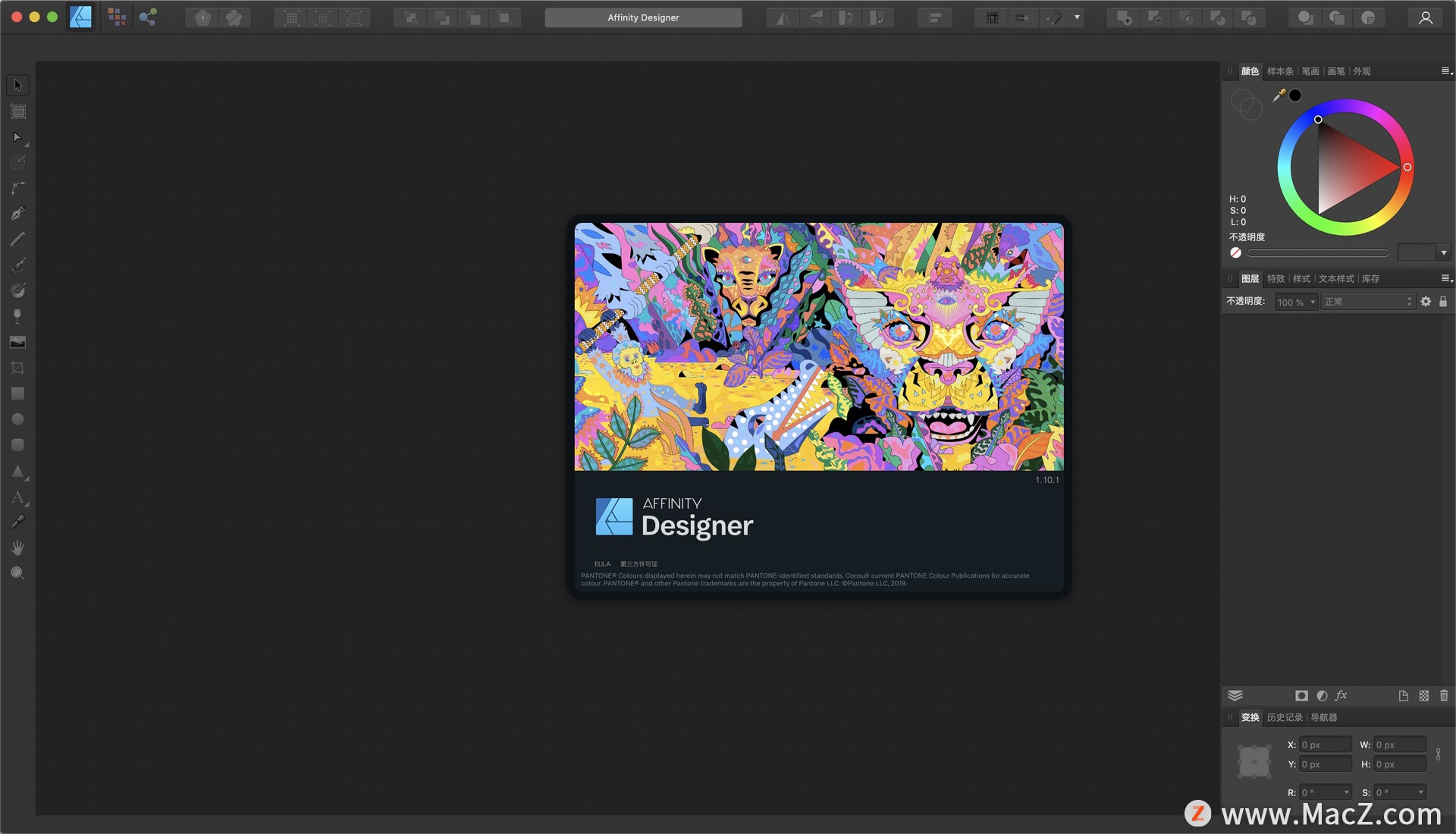Open the layers panel options menu
This screenshot has height=834, width=1456.
1446,278
